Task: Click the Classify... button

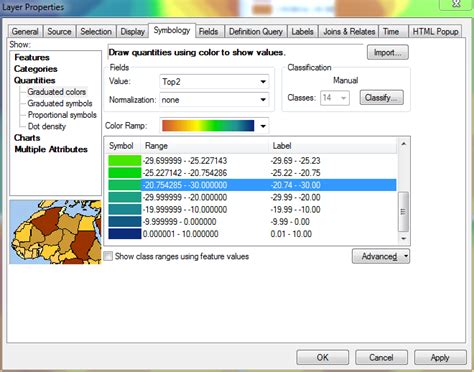Action: tap(382, 98)
